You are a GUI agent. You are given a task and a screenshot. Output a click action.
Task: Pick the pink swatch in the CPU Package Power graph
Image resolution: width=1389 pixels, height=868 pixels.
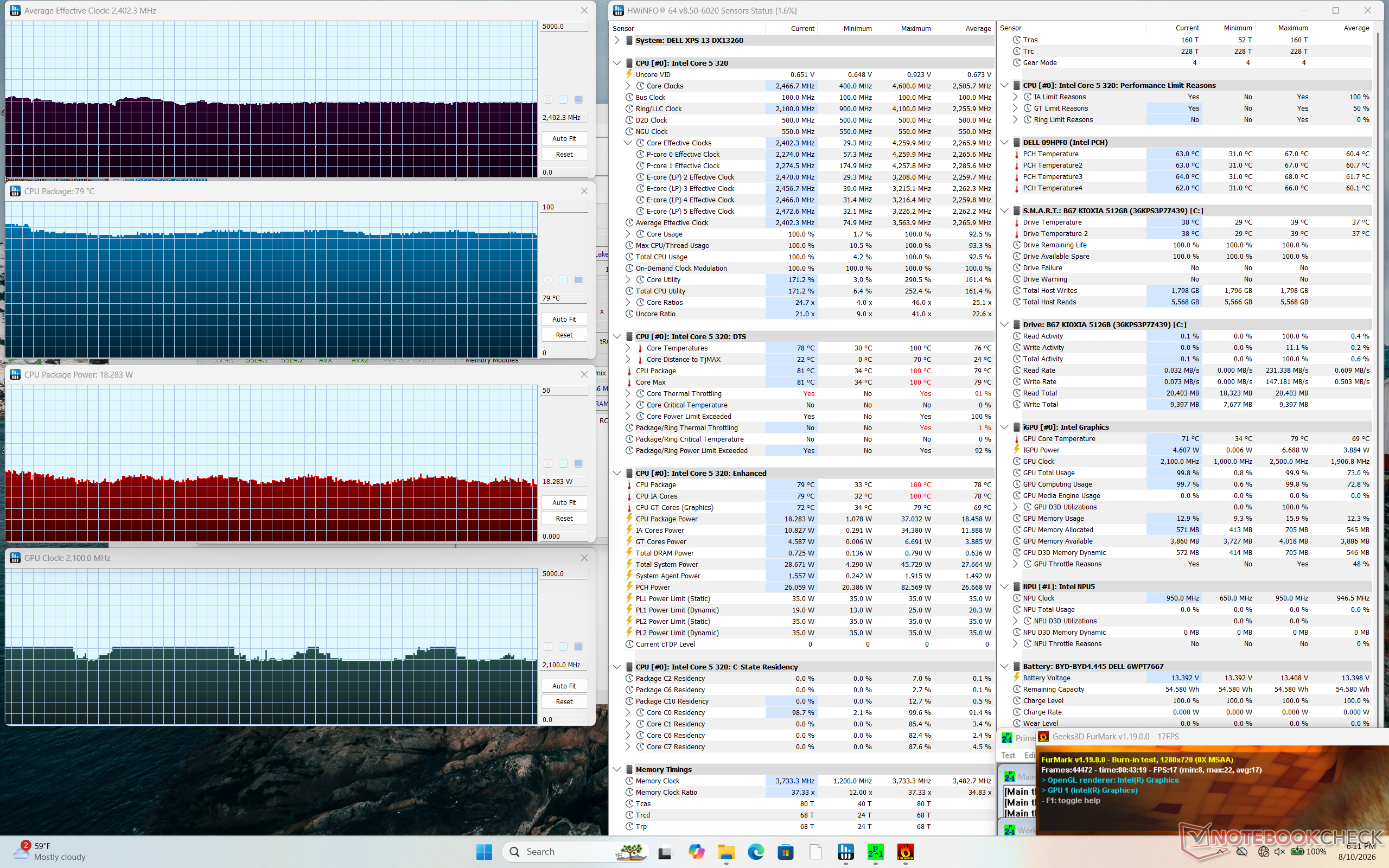pyautogui.click(x=548, y=463)
